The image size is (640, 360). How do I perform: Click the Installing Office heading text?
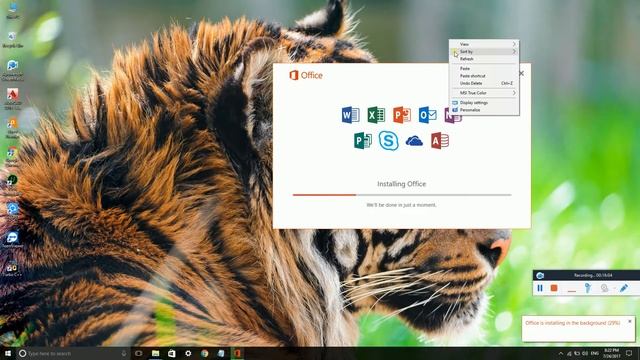click(x=402, y=184)
